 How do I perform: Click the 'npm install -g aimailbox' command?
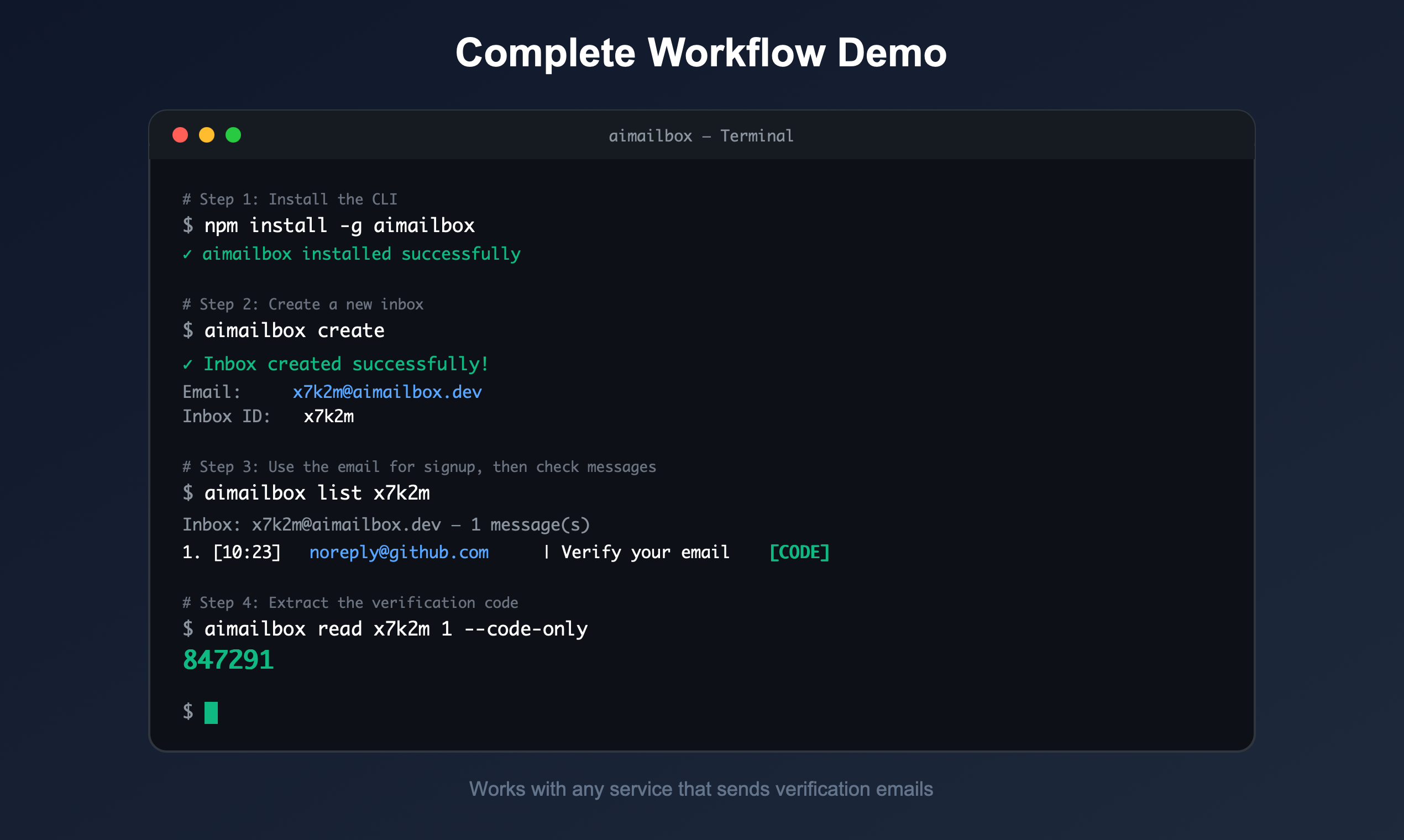coord(339,225)
